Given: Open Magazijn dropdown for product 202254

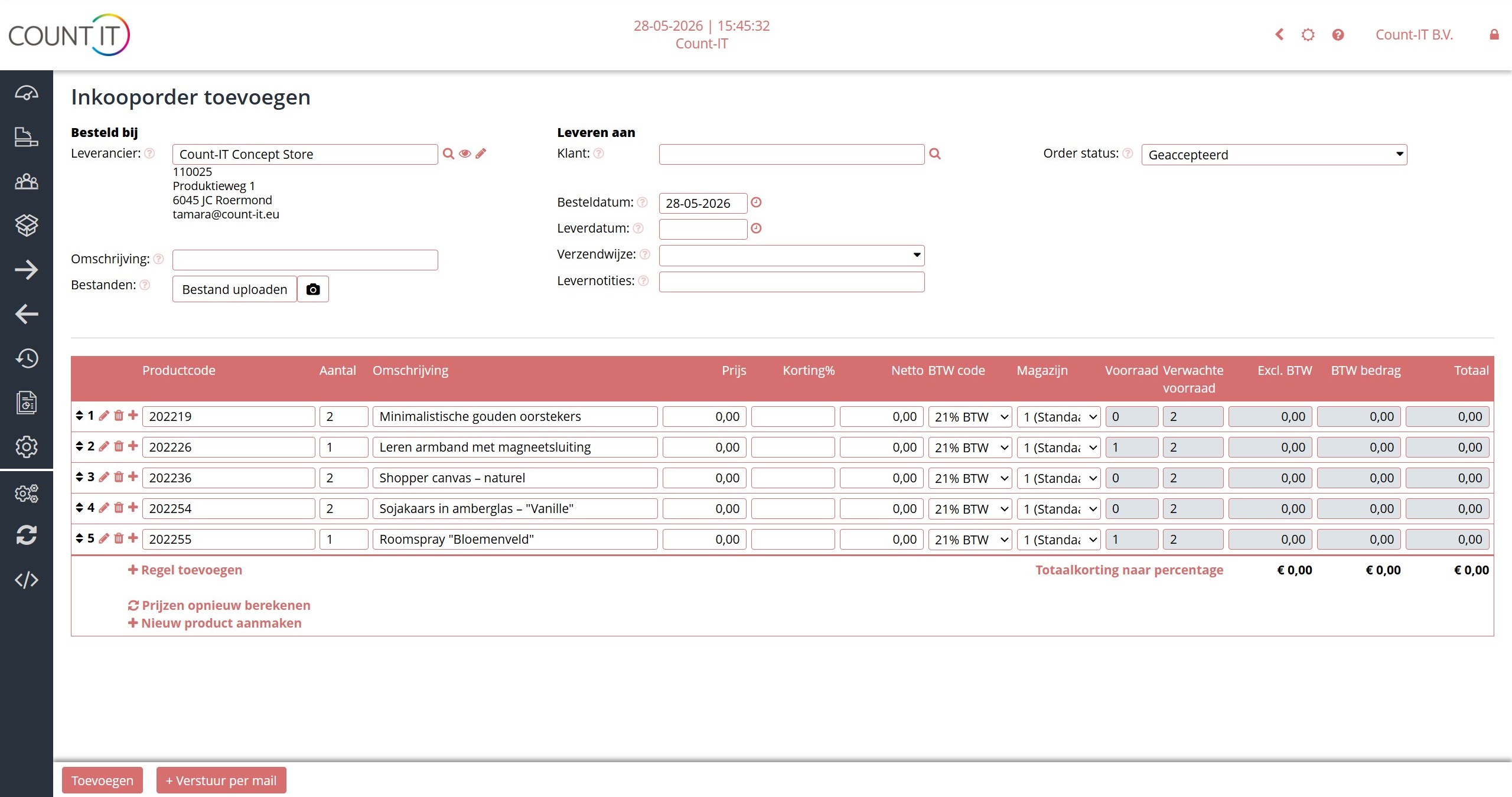Looking at the screenshot, I should pos(1058,509).
